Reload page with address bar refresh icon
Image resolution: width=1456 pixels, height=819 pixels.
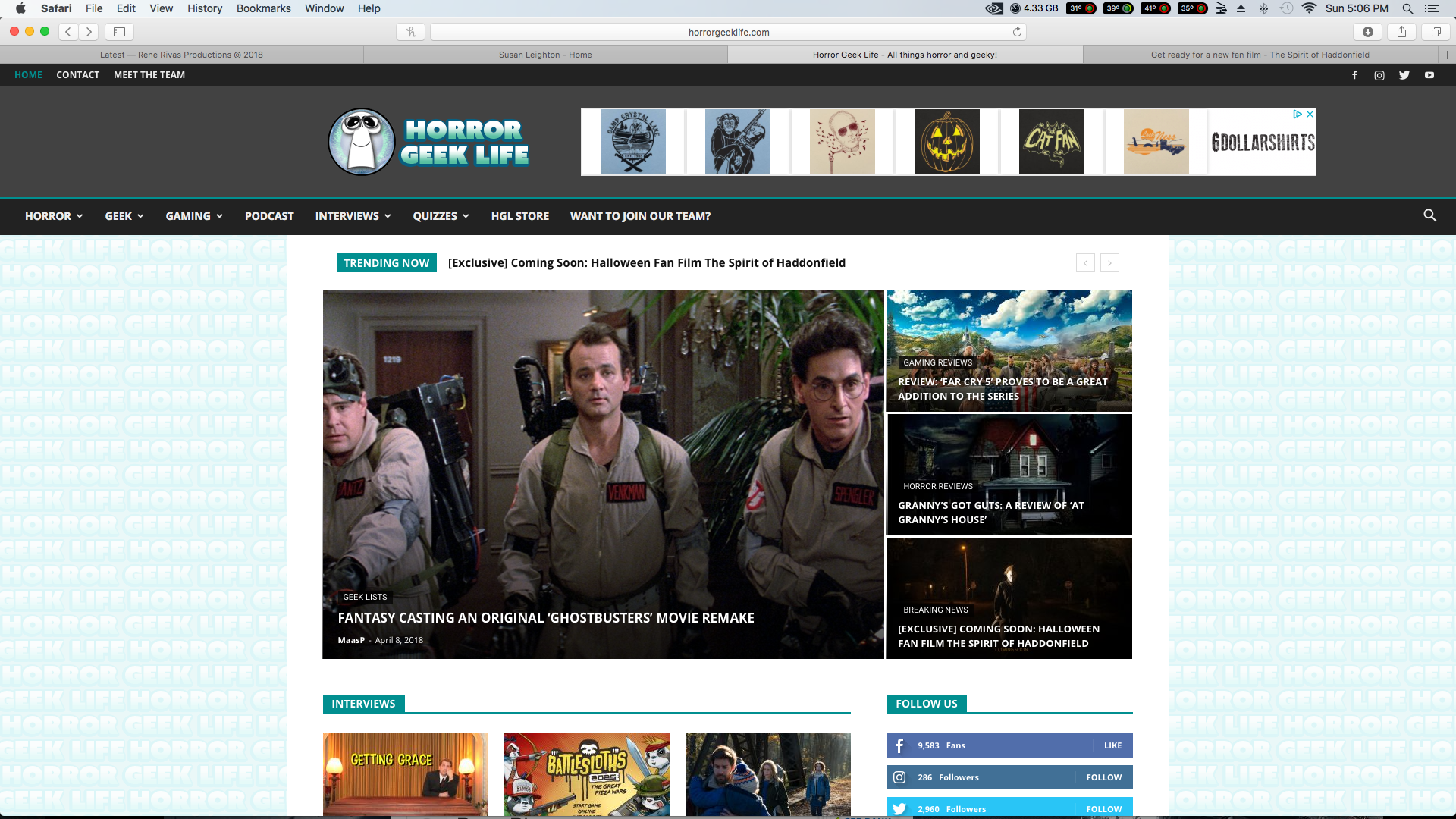coord(1017,32)
